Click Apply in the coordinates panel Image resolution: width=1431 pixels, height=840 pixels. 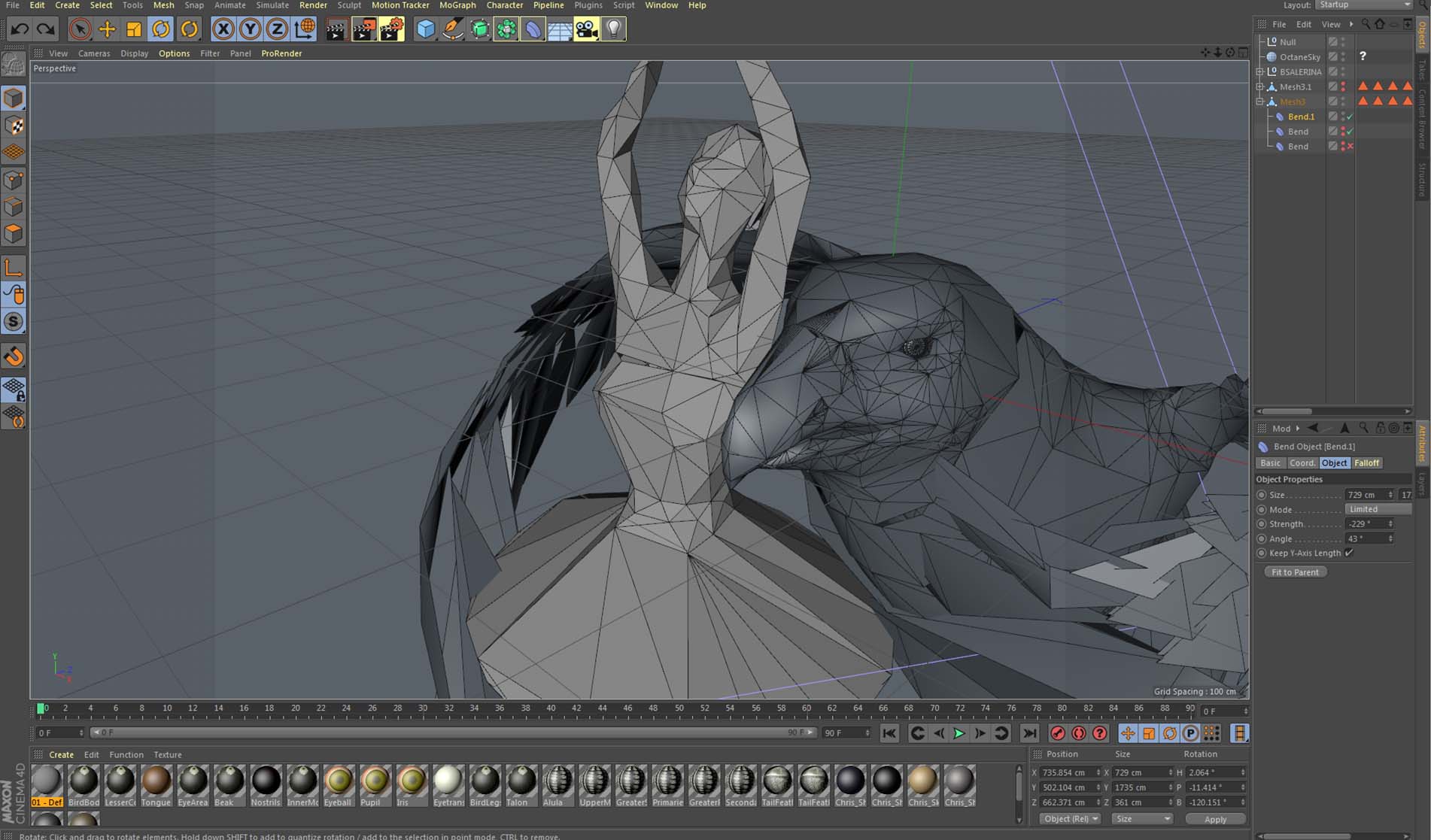[x=1215, y=819]
